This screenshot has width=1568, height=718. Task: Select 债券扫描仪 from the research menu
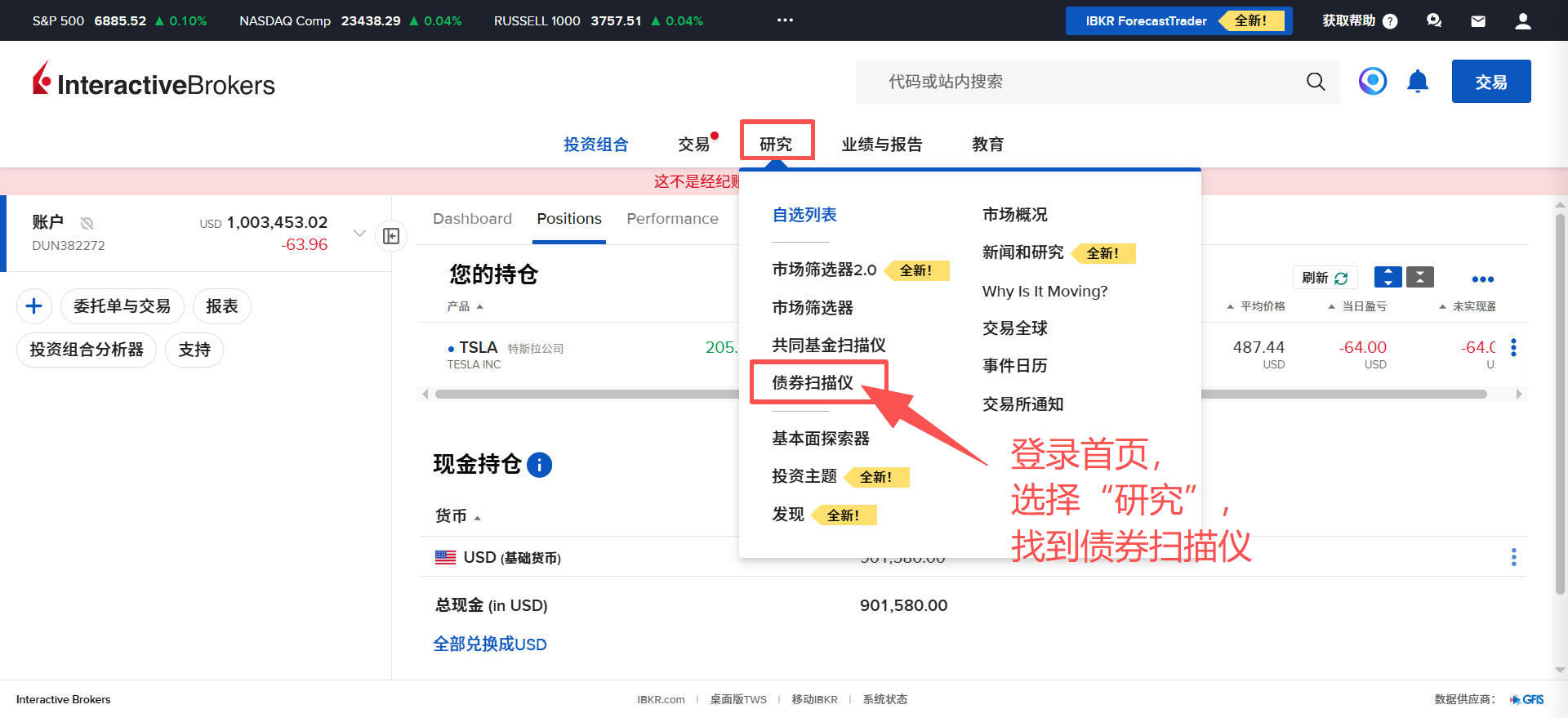[x=813, y=383]
